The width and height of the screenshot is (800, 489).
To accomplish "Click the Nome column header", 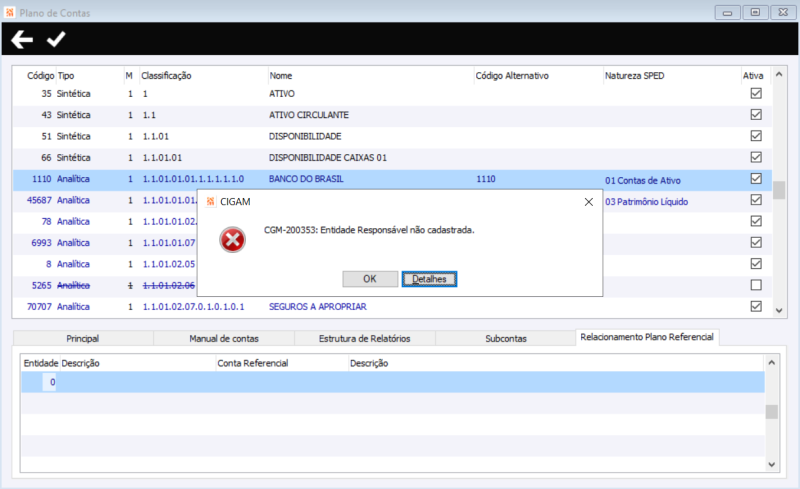I will coord(281,76).
